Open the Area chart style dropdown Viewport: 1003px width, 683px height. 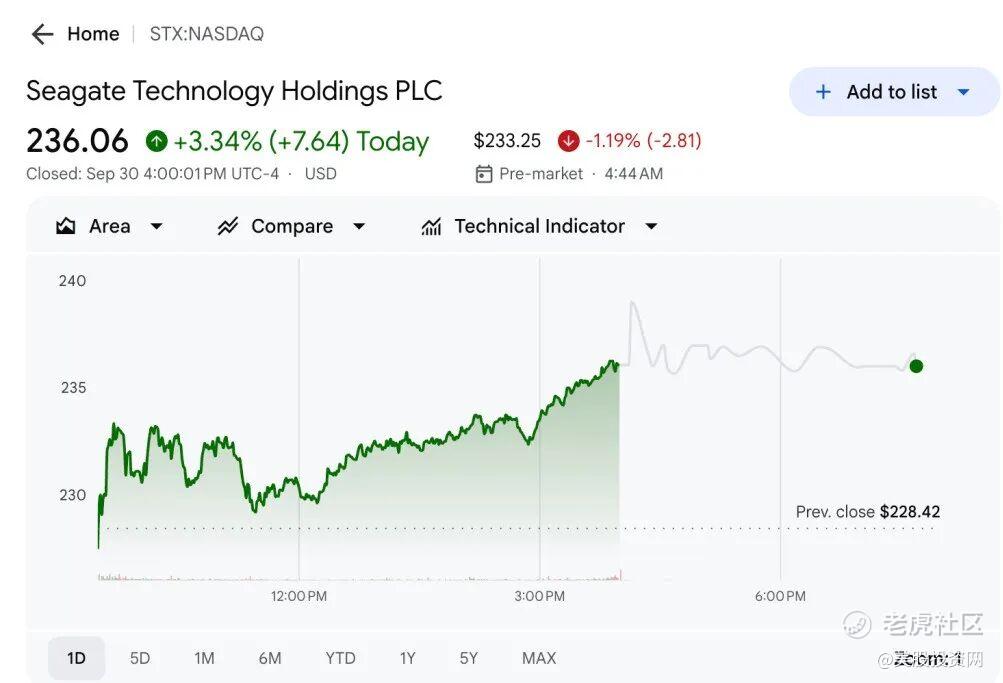point(156,226)
